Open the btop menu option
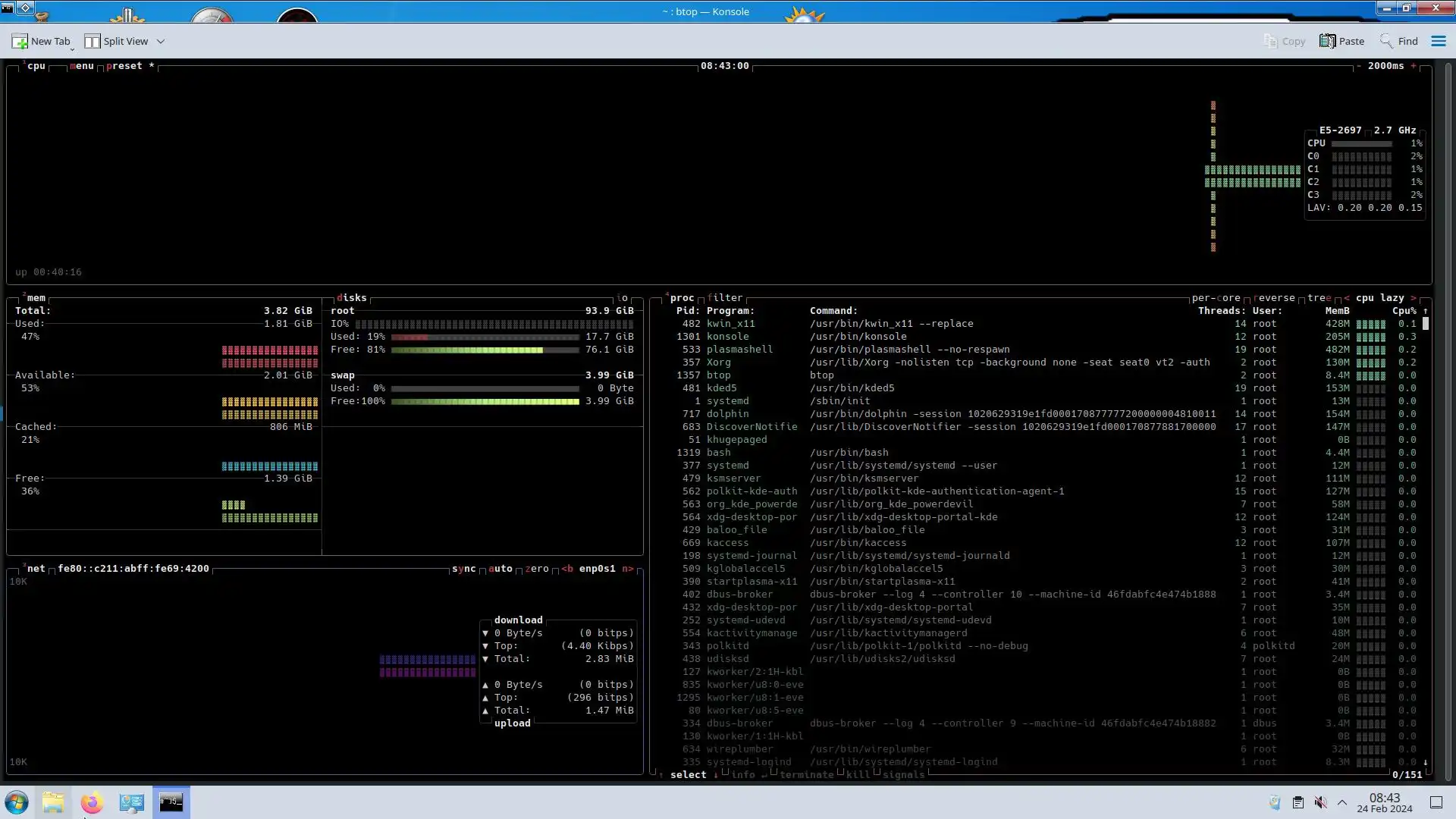Viewport: 1456px width, 819px height. tap(81, 66)
